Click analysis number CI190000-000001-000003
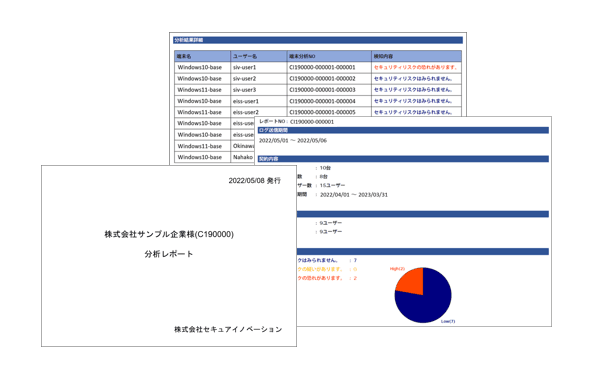Image resolution: width=610 pixels, height=378 pixels. (x=322, y=90)
